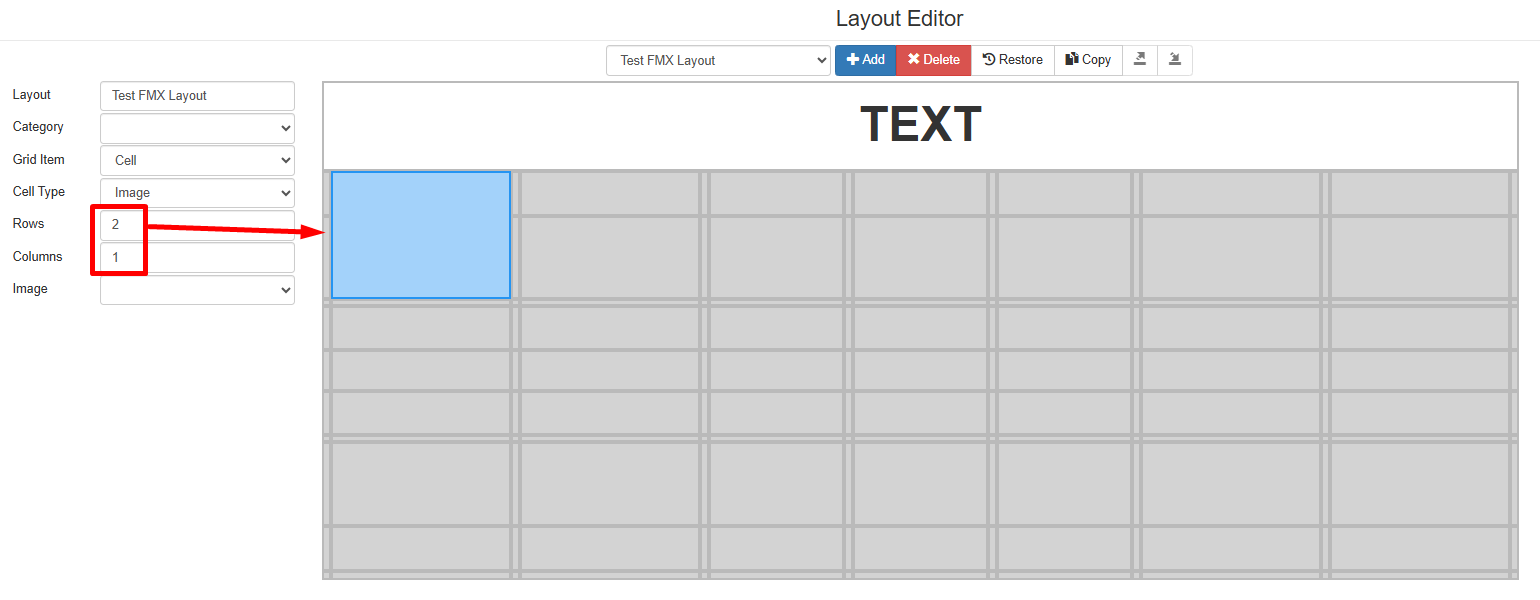Click the Columns input field
The width and height of the screenshot is (1540, 600).
click(197, 257)
